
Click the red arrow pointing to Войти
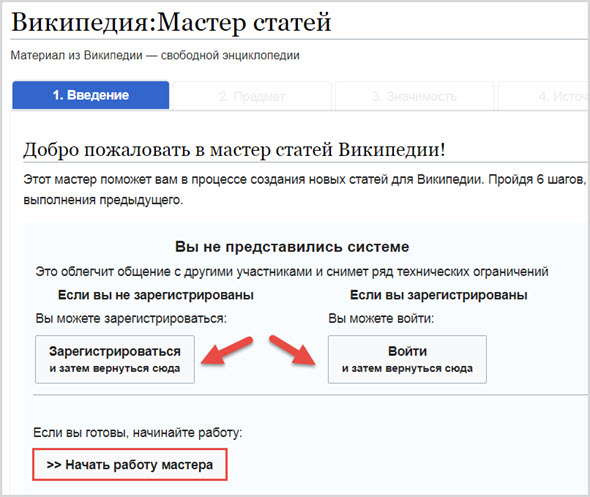(293, 350)
